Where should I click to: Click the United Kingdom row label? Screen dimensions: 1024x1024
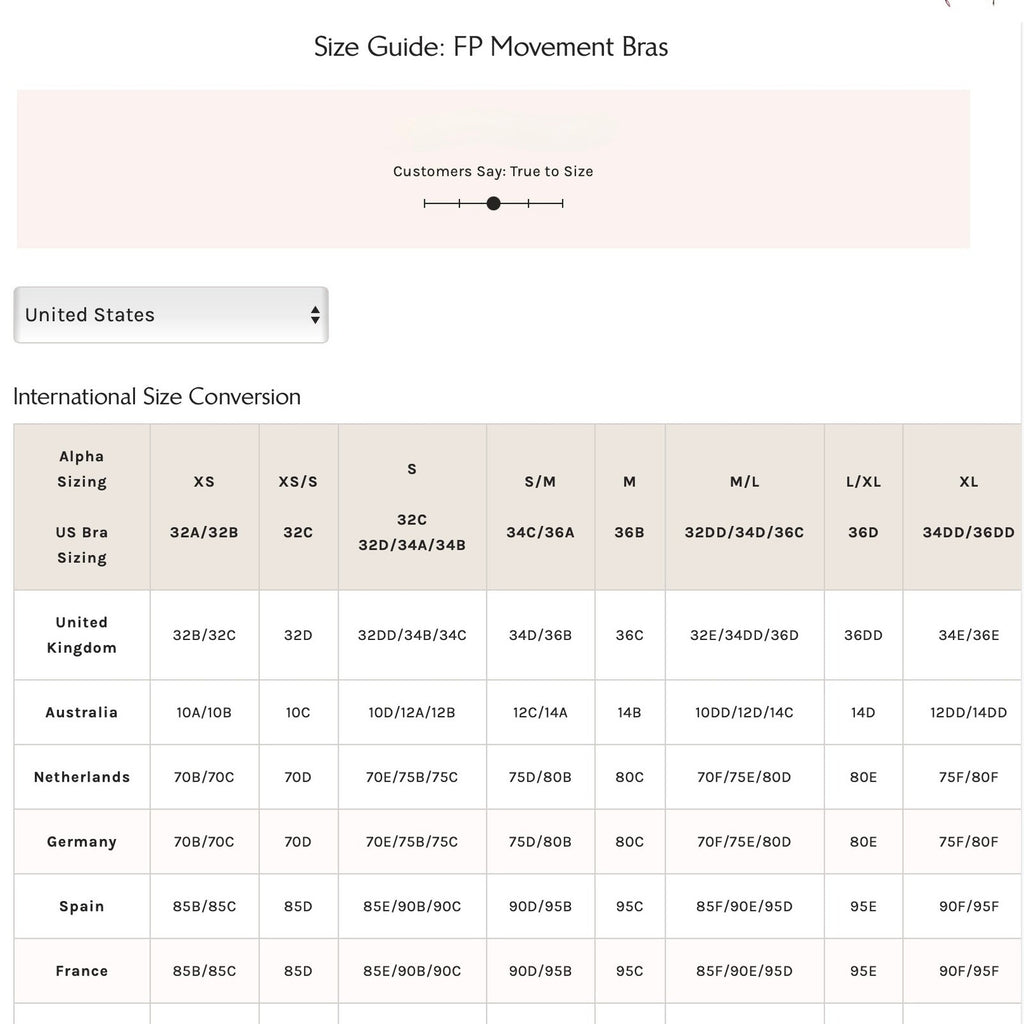82,635
